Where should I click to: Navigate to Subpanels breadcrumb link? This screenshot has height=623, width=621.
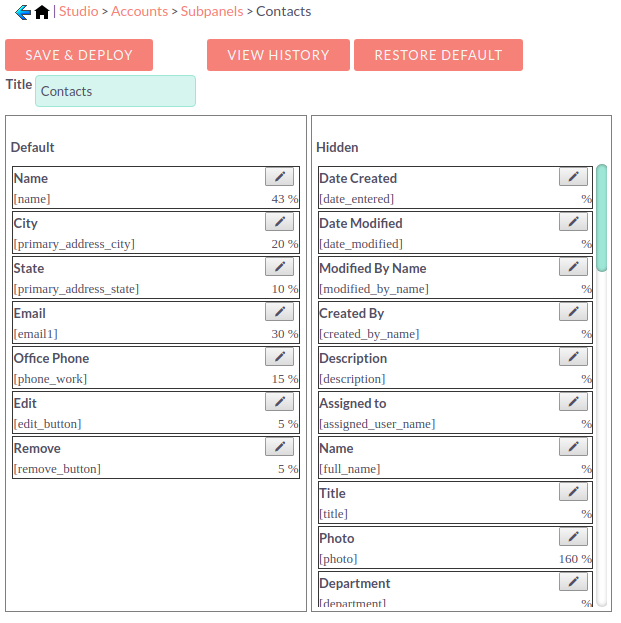[x=213, y=12]
